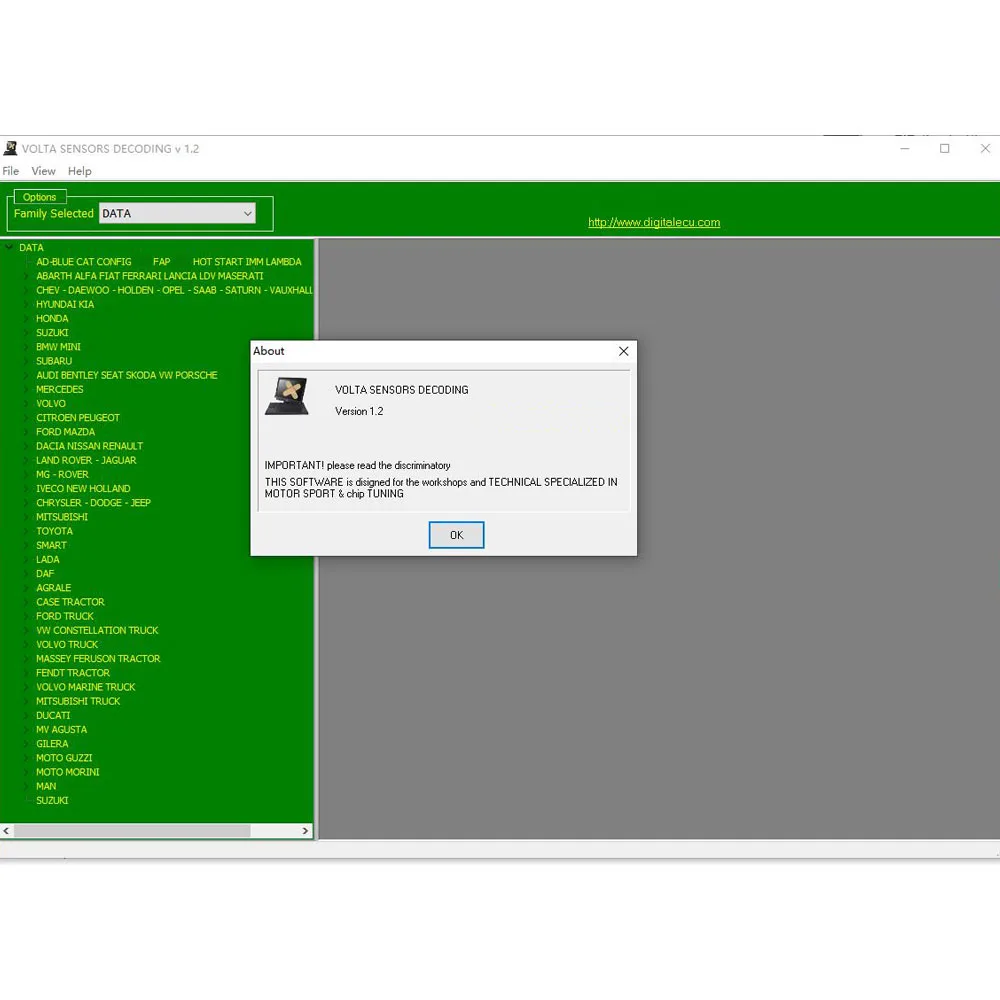Select CHEV - DAEWOO - HOLDEN tree item

[174, 290]
